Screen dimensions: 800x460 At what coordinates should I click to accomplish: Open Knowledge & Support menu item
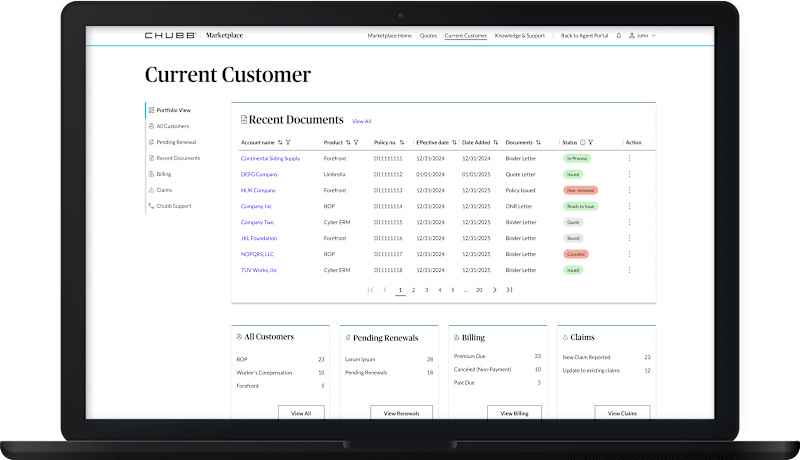519,36
